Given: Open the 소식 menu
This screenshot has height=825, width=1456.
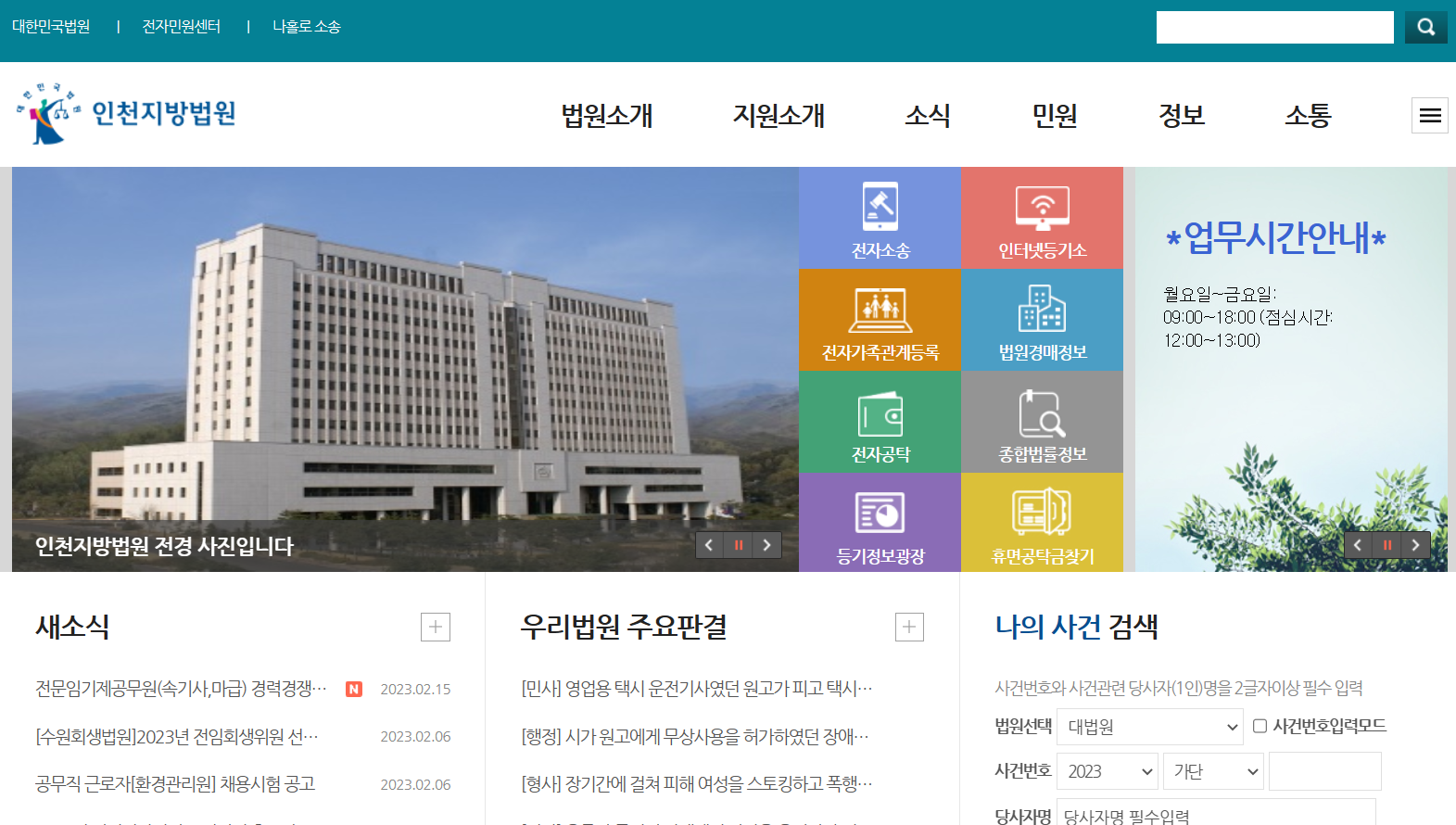Looking at the screenshot, I should (928, 116).
